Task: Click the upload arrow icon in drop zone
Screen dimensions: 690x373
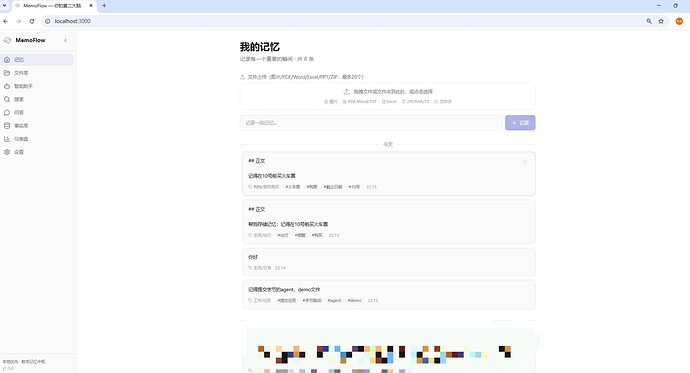Action: [347, 91]
